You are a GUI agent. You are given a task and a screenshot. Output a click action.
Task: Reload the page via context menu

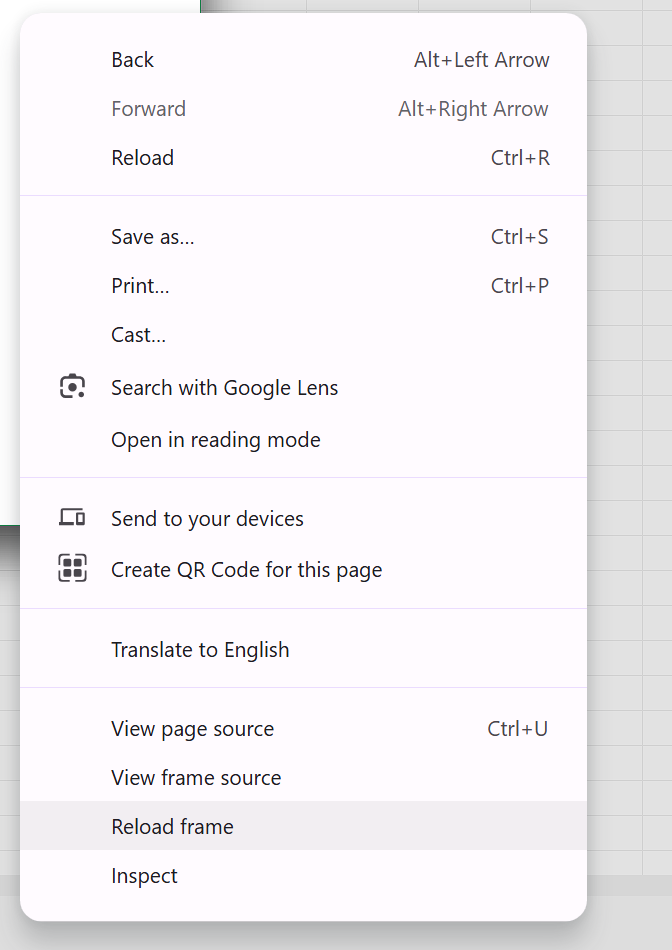click(x=304, y=158)
